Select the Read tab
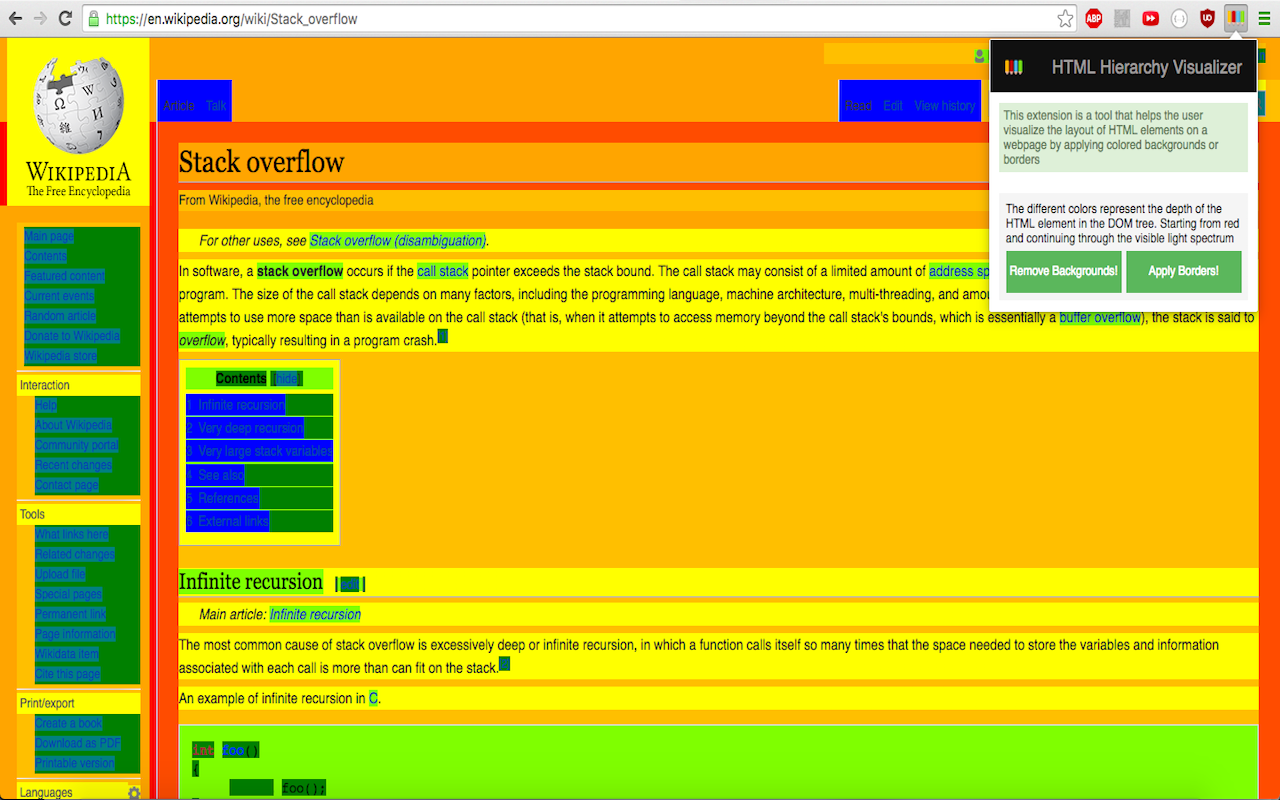This screenshot has height=800, width=1280. pos(858,106)
